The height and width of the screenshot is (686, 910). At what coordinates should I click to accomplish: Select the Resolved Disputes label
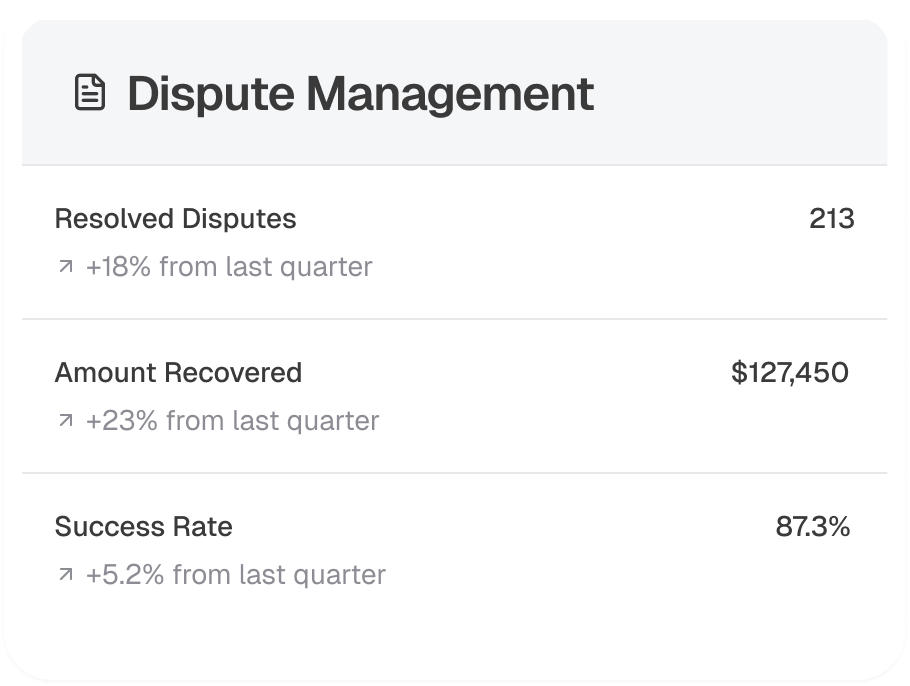tap(175, 219)
